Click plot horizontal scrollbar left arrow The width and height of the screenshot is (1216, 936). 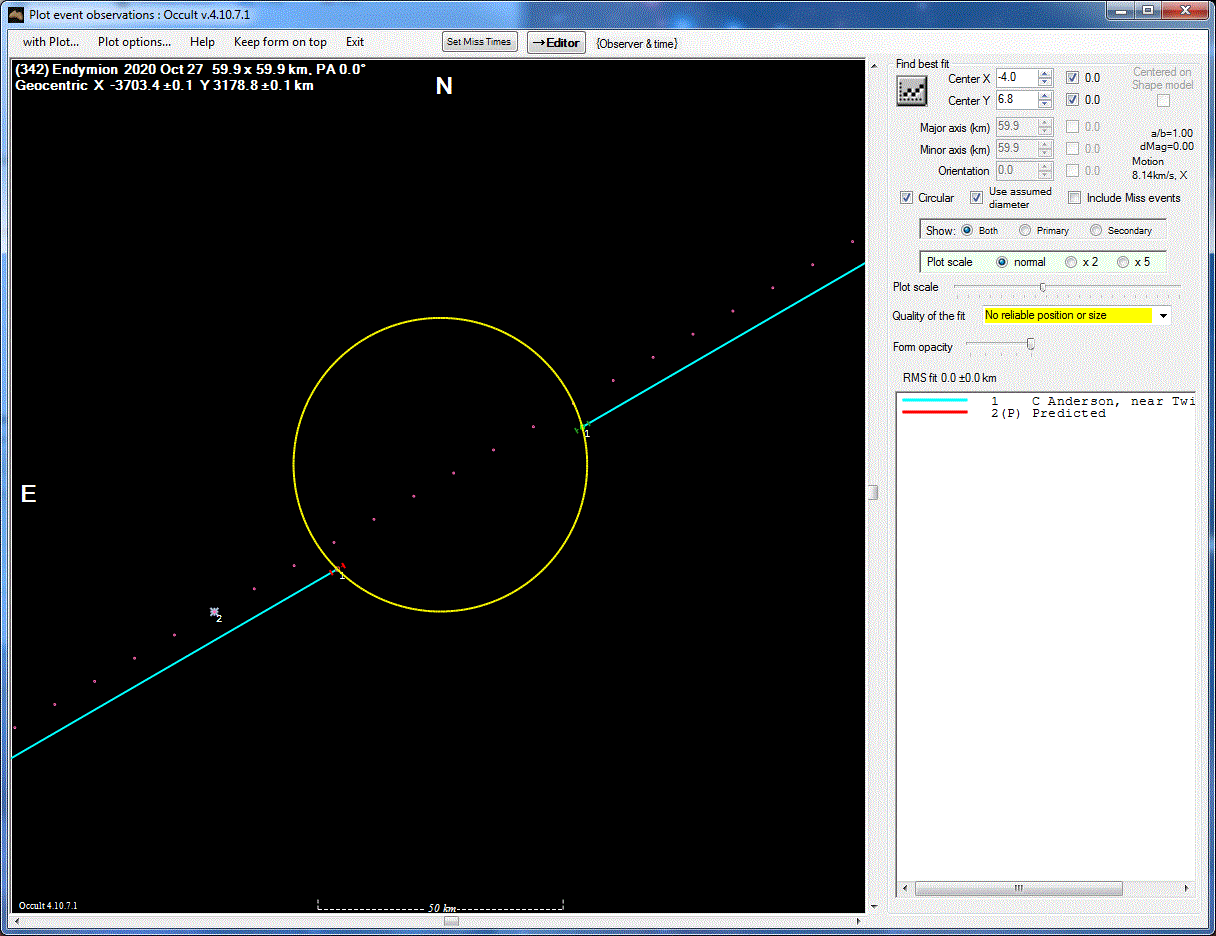tap(17, 921)
